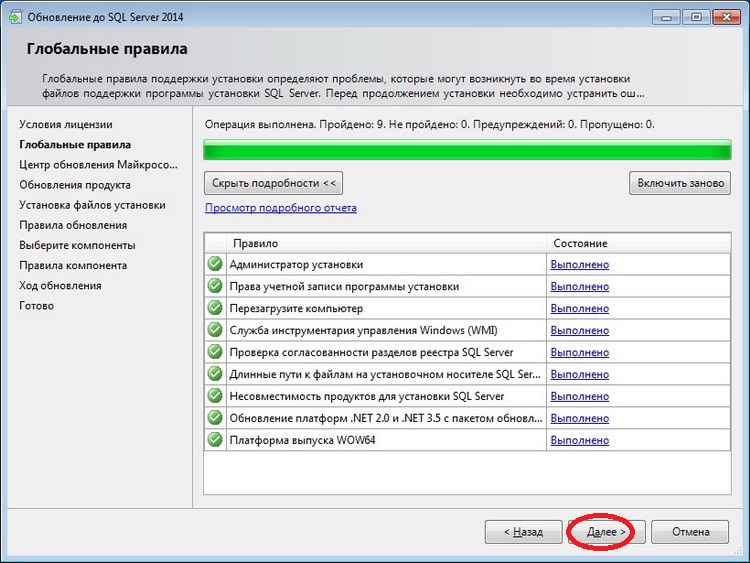Go forward with Далее button
The image size is (750, 563).
click(606, 532)
